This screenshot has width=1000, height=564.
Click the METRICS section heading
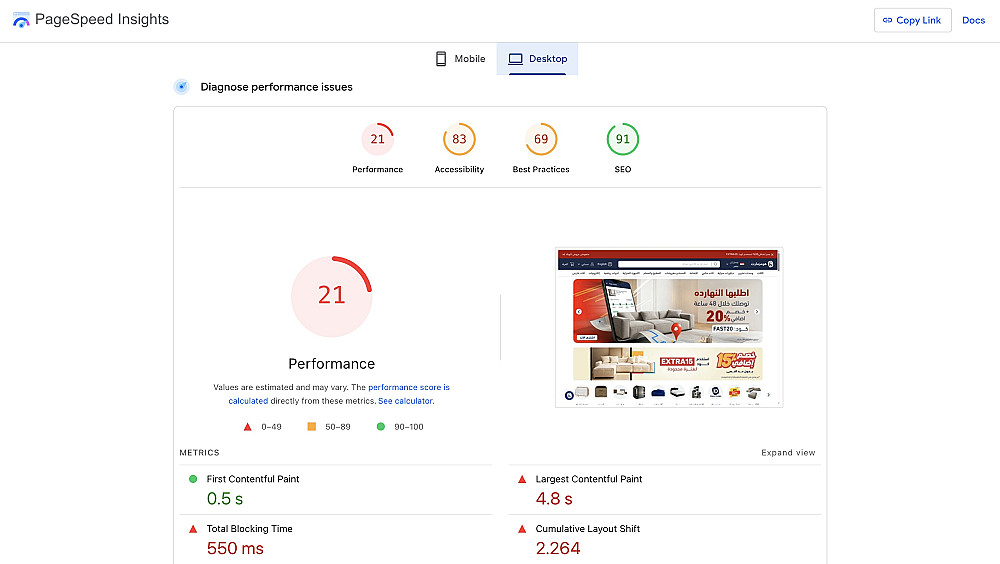point(199,452)
